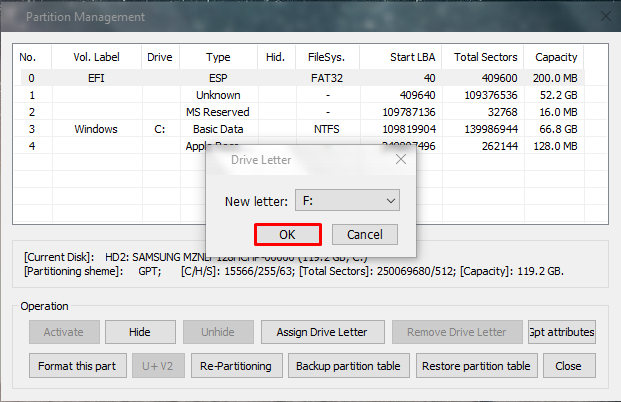Click the Vol. Label column header

96,58
